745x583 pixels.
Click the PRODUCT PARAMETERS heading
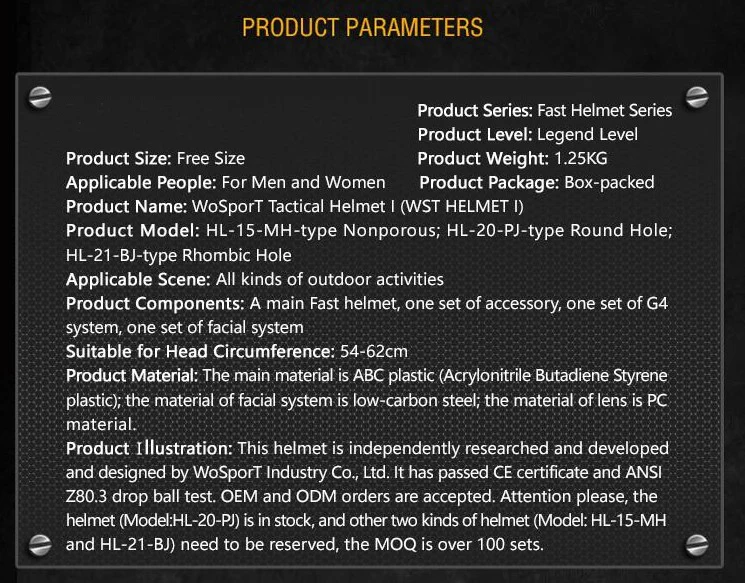coord(363,27)
